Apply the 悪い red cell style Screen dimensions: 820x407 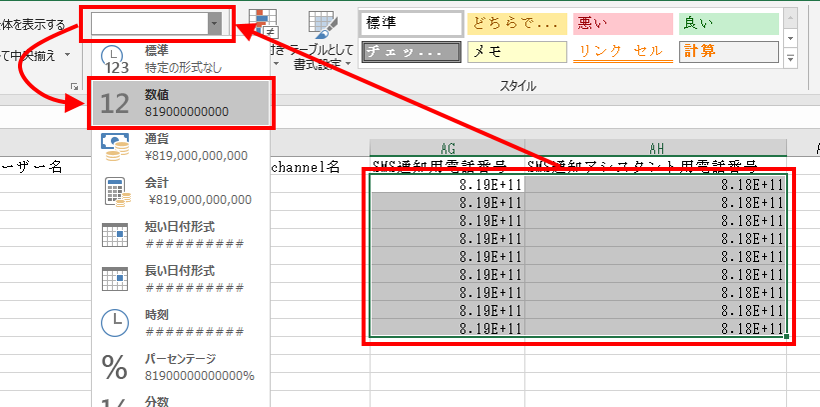621,24
